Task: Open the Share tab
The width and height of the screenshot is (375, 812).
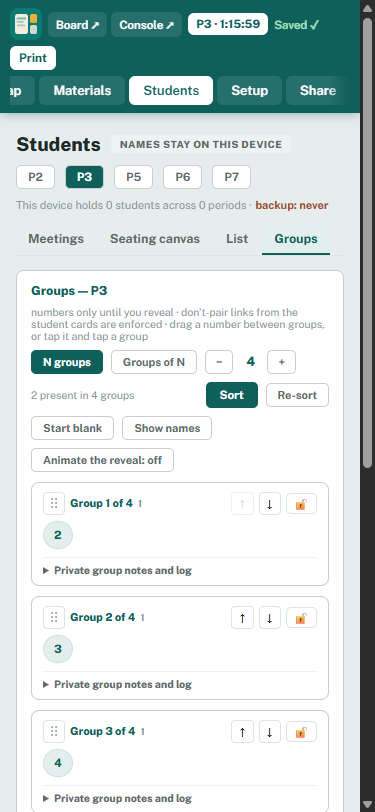Action: [318, 91]
